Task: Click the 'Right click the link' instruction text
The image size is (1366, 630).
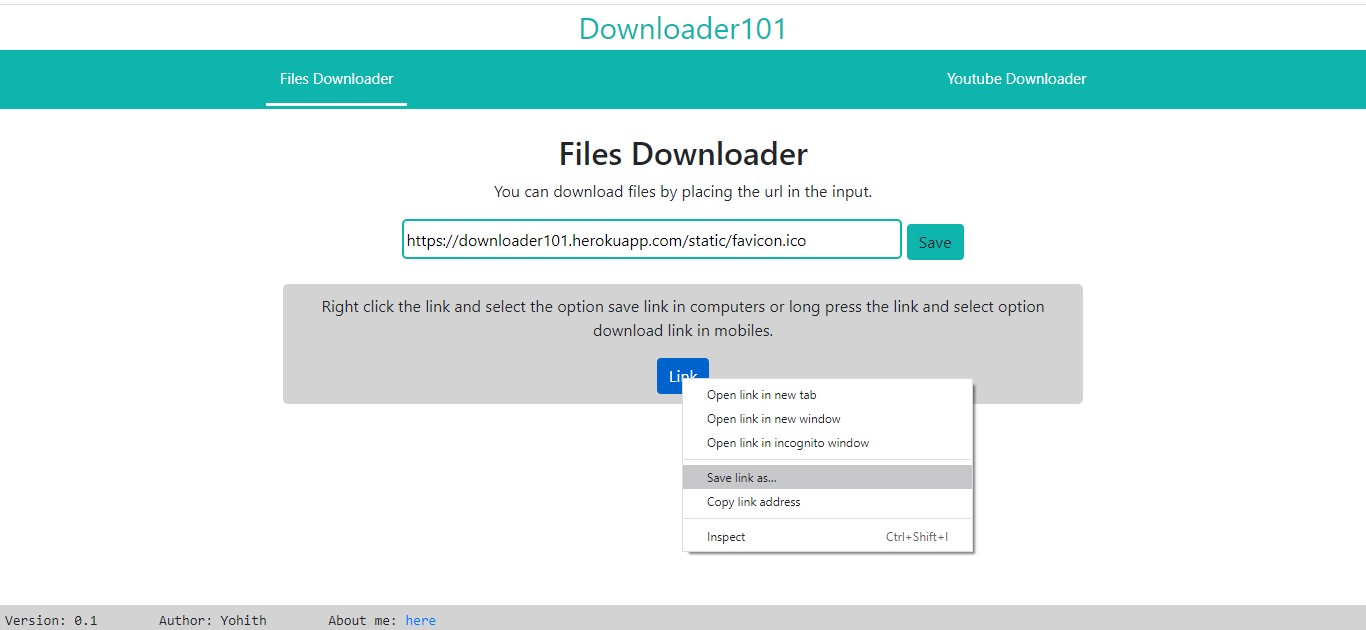Action: (683, 318)
